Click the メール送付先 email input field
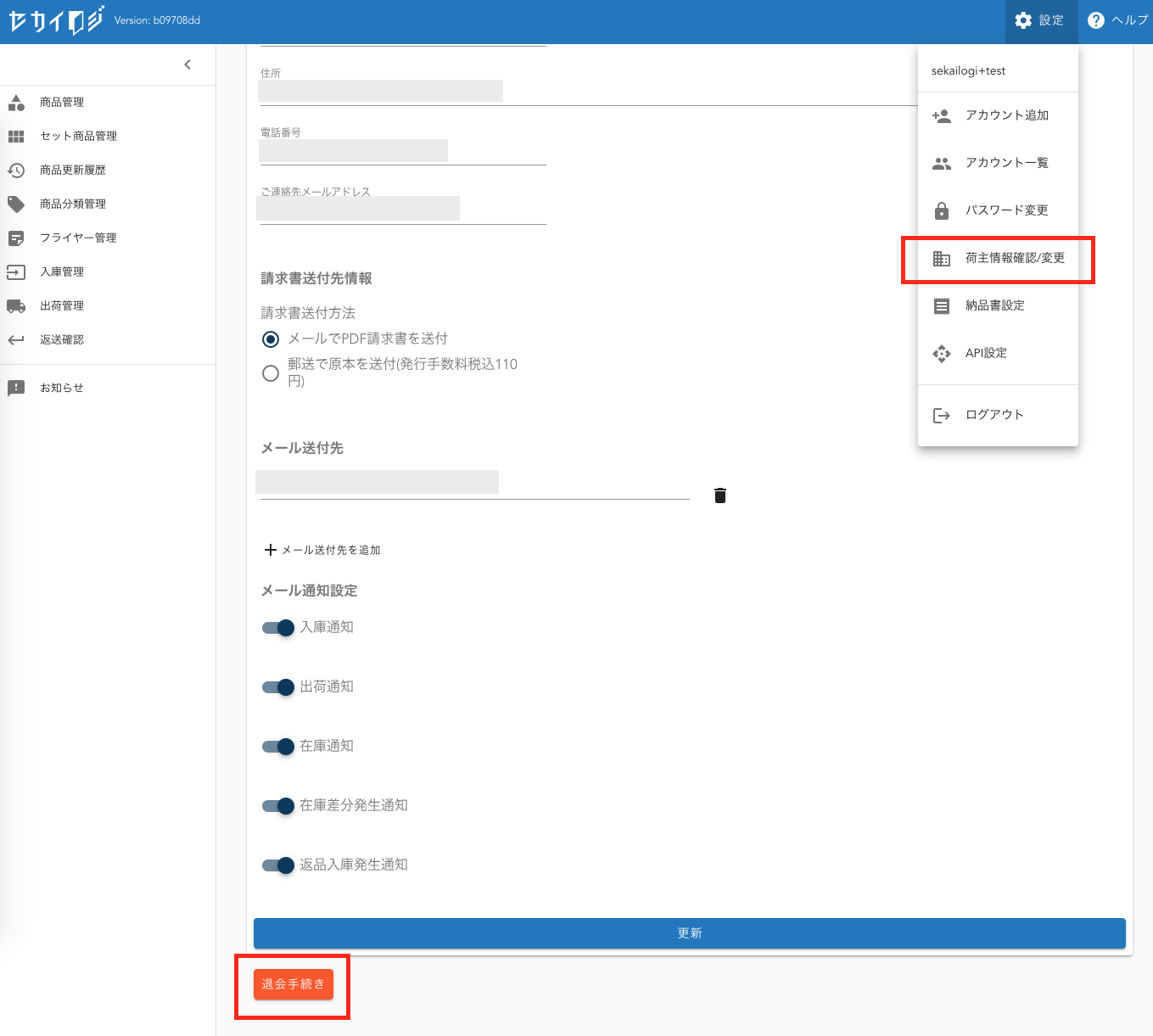The image size is (1153, 1036). click(473, 484)
